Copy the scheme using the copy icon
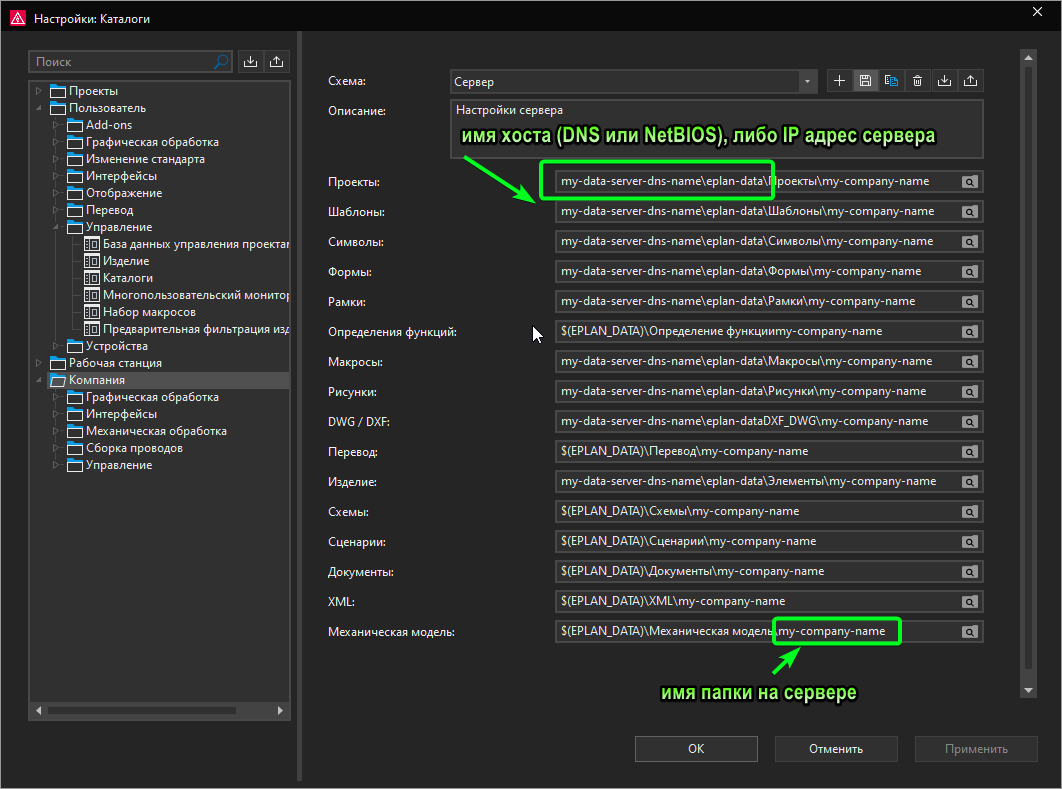 click(892, 81)
